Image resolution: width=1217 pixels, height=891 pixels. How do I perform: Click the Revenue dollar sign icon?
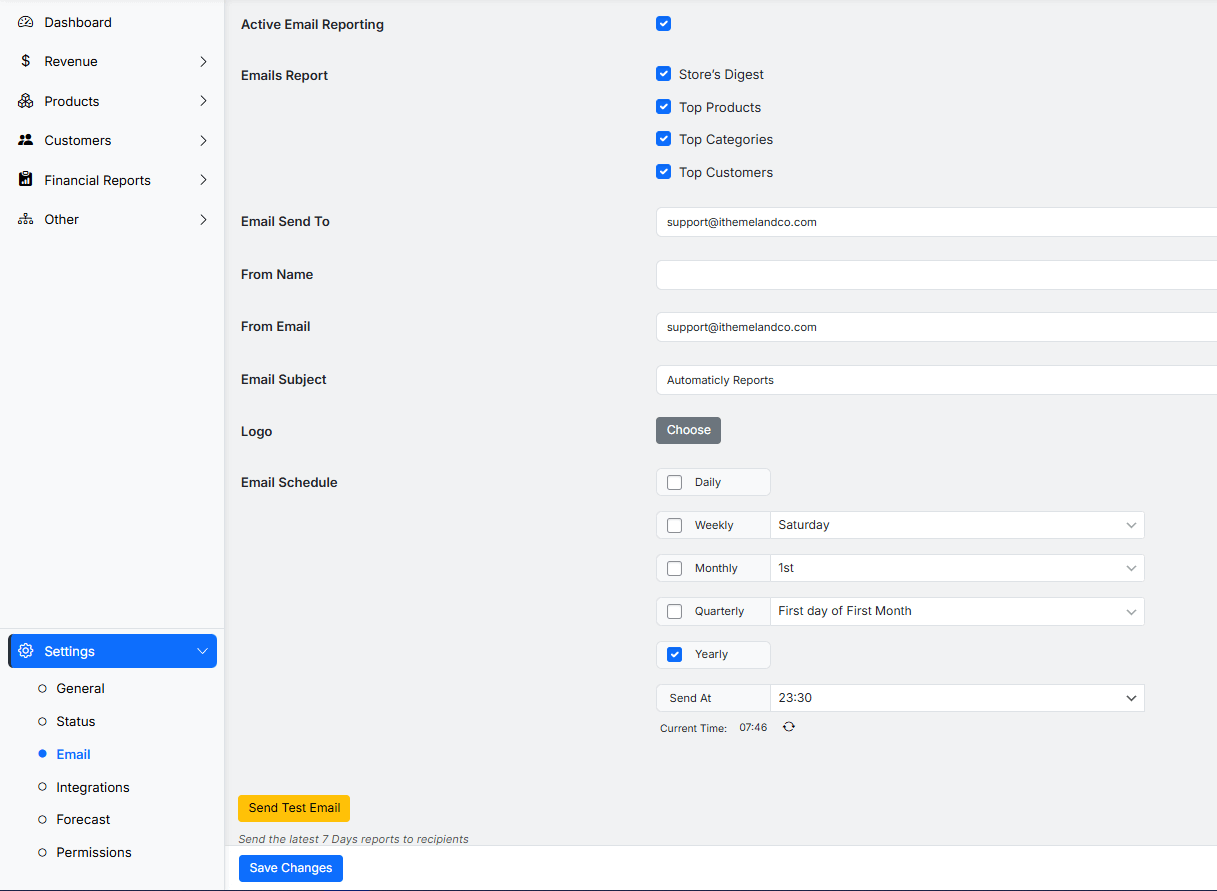26,61
